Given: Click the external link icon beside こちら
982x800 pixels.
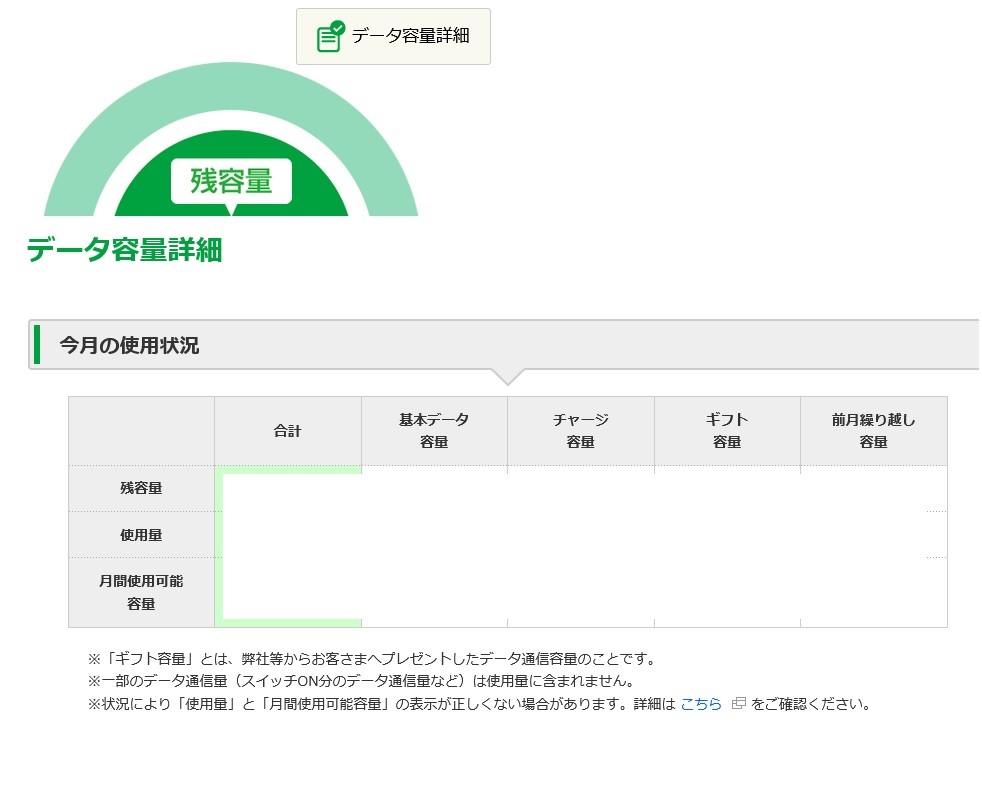Looking at the screenshot, I should click(x=739, y=704).
